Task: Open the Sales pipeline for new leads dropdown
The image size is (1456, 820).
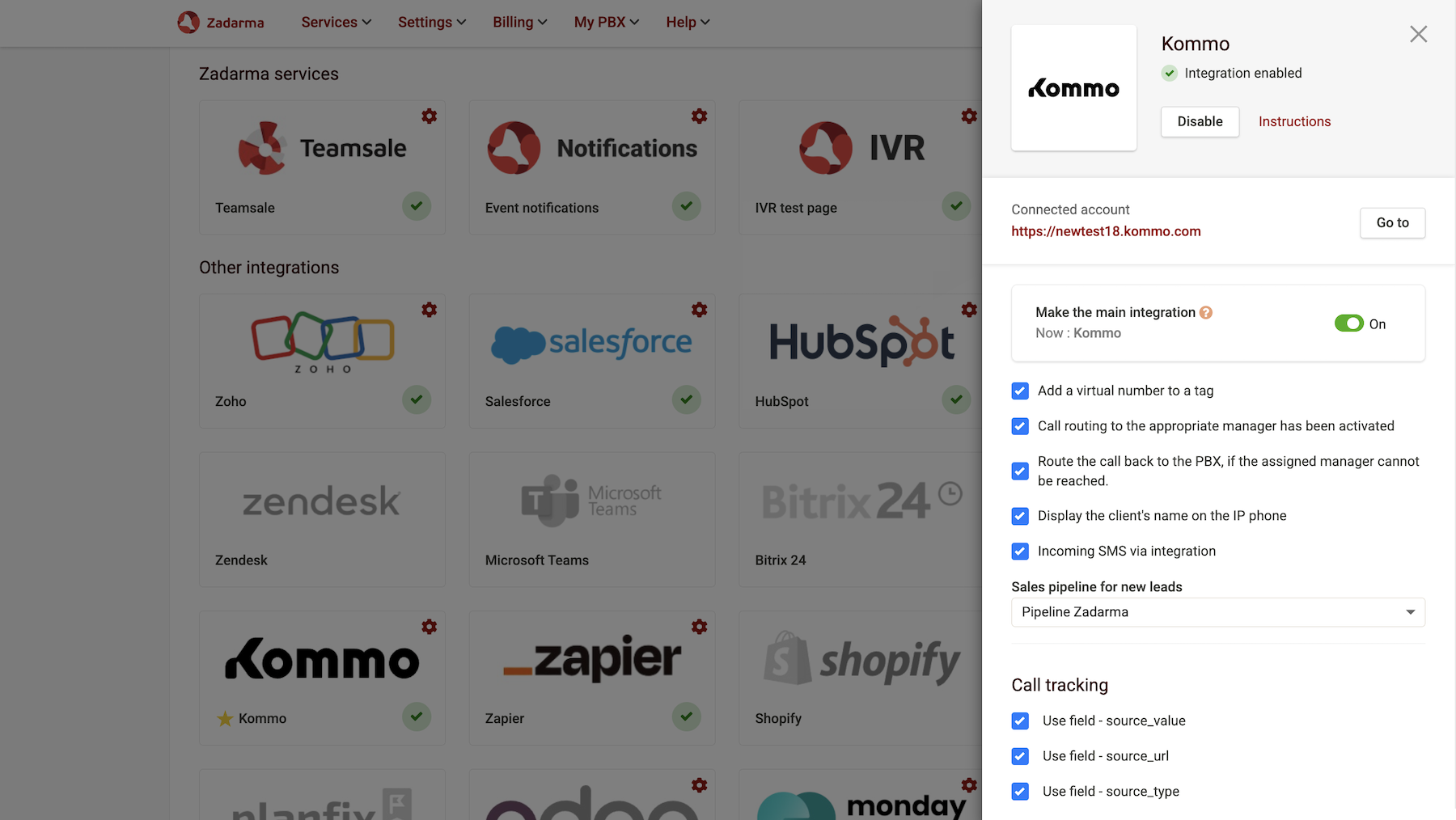Action: [1218, 612]
